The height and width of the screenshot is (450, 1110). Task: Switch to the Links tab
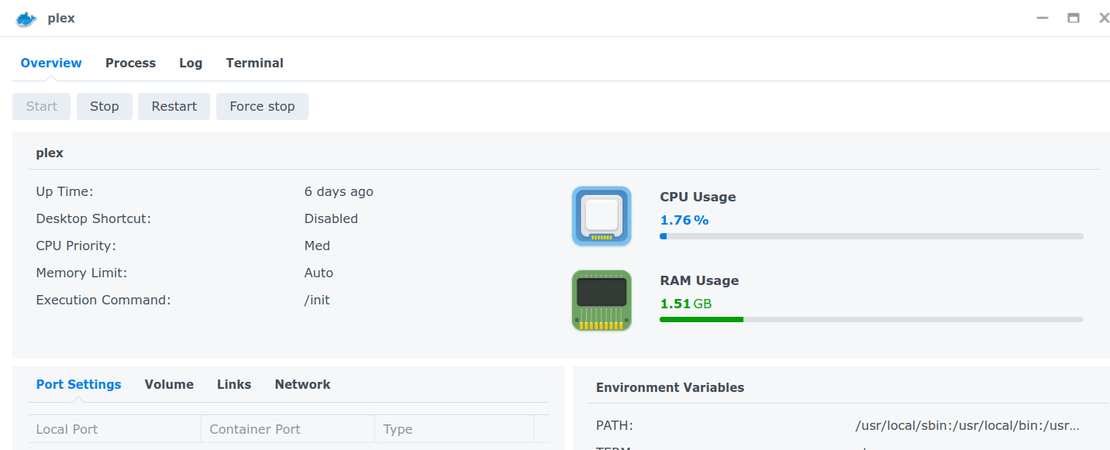pyautogui.click(x=234, y=384)
